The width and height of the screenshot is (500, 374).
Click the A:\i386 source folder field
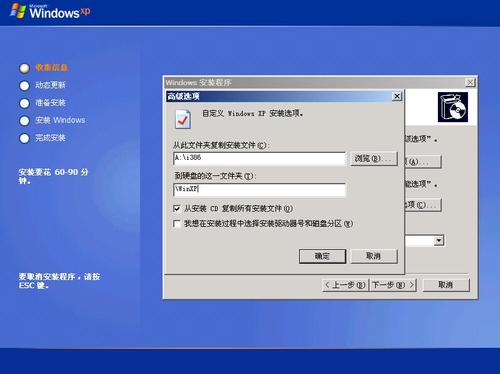[259, 158]
